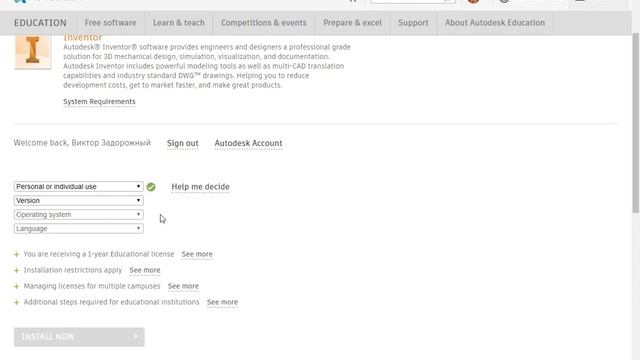This screenshot has height=360, width=640.
Task: Open the System Requirements link
Action: pos(99,102)
